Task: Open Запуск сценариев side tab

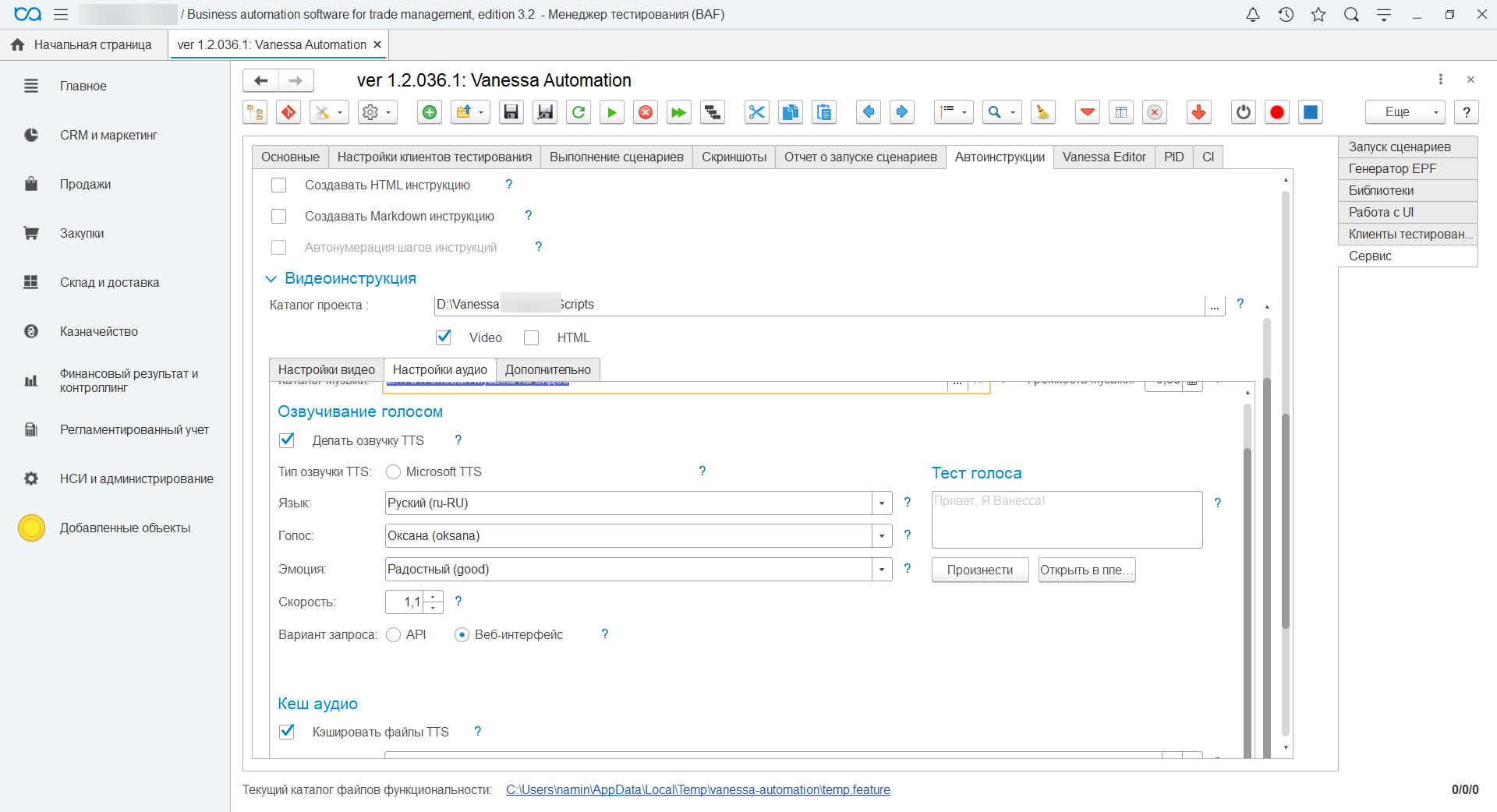Action: (1408, 147)
